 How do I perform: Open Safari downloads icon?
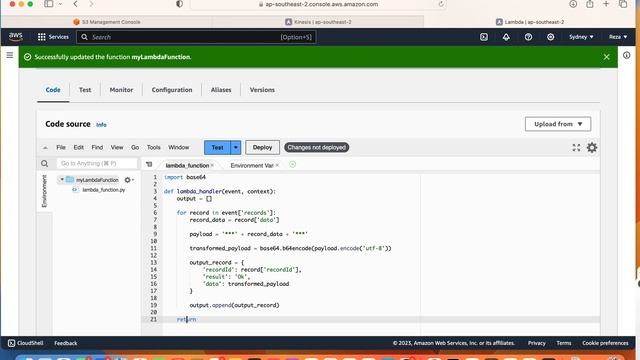[x=573, y=4]
